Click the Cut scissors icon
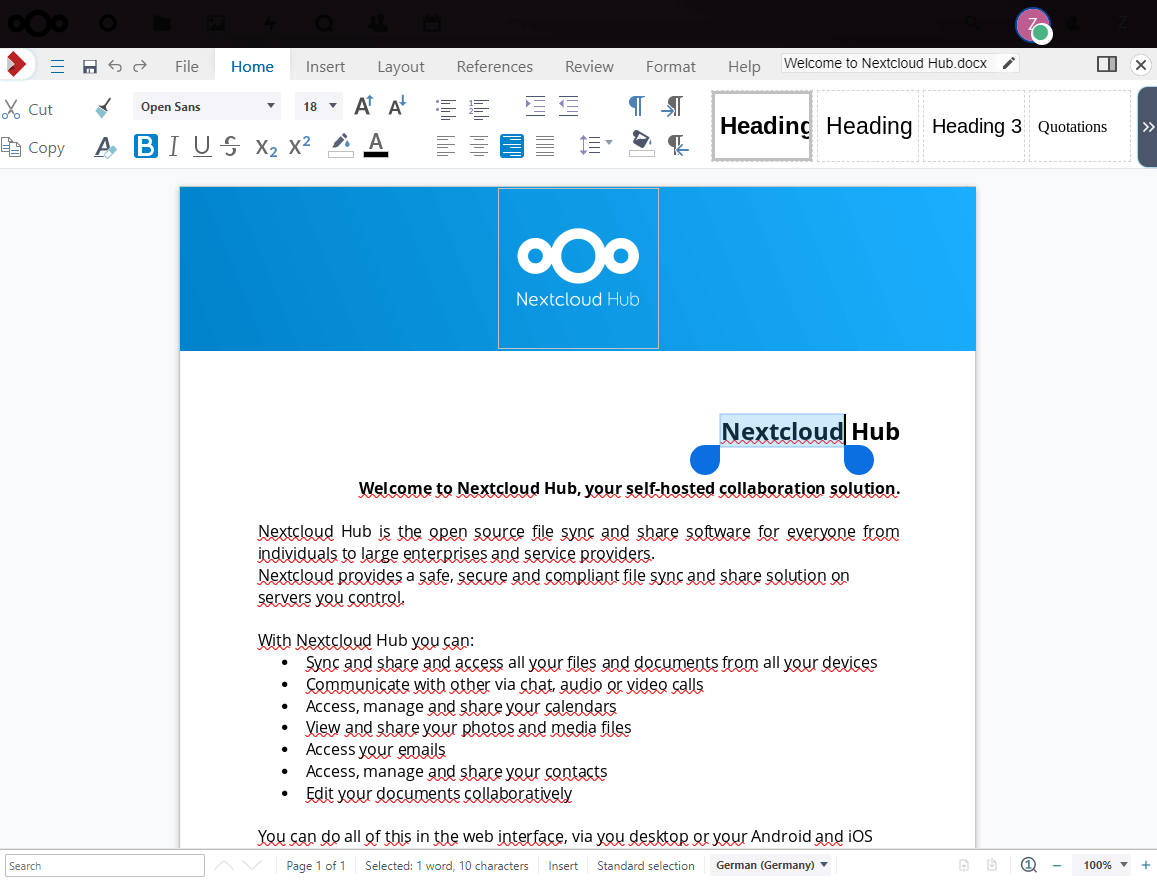The height and width of the screenshot is (880, 1157). 11,109
